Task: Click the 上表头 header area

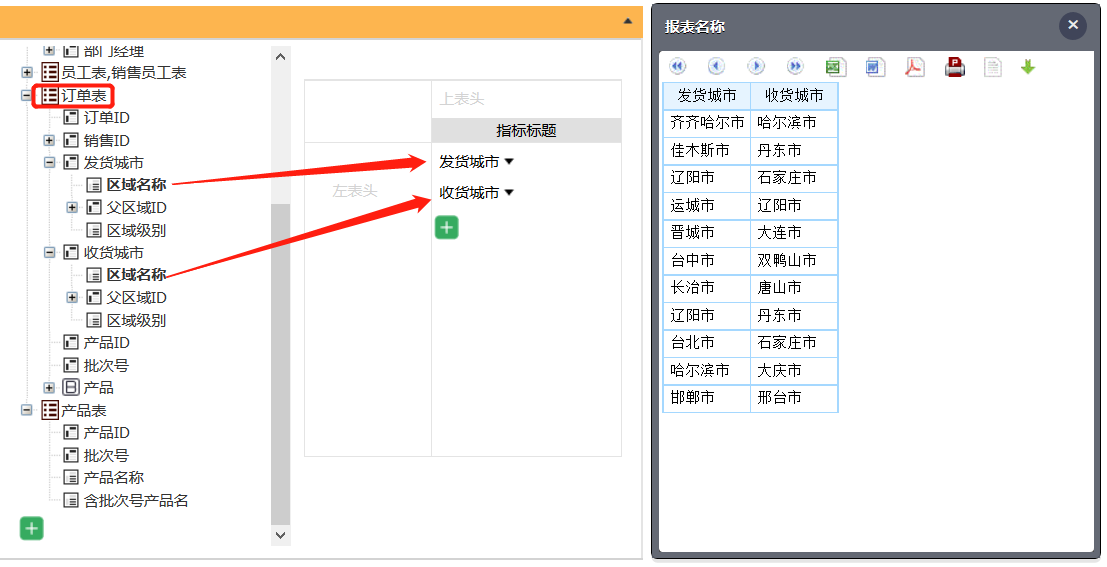Action: pos(526,99)
